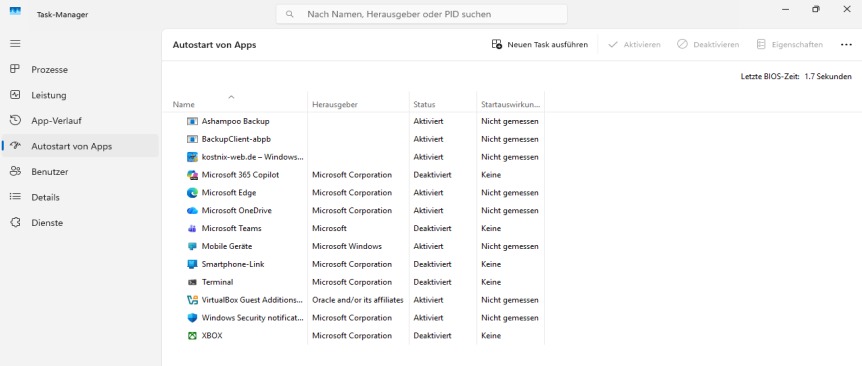Click the Aktivieren button
862x366 pixels.
(634, 45)
